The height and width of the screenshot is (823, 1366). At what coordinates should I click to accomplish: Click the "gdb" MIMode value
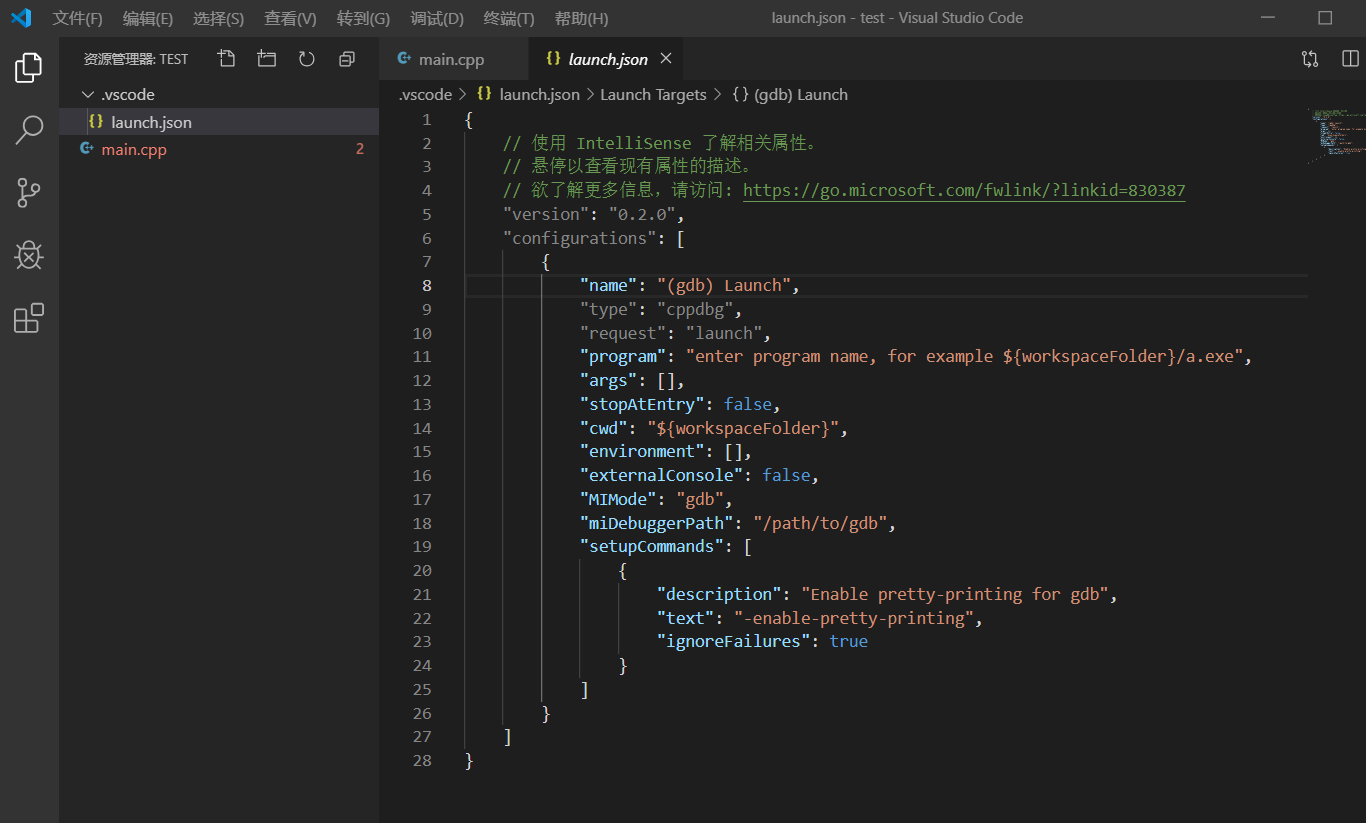coord(700,499)
